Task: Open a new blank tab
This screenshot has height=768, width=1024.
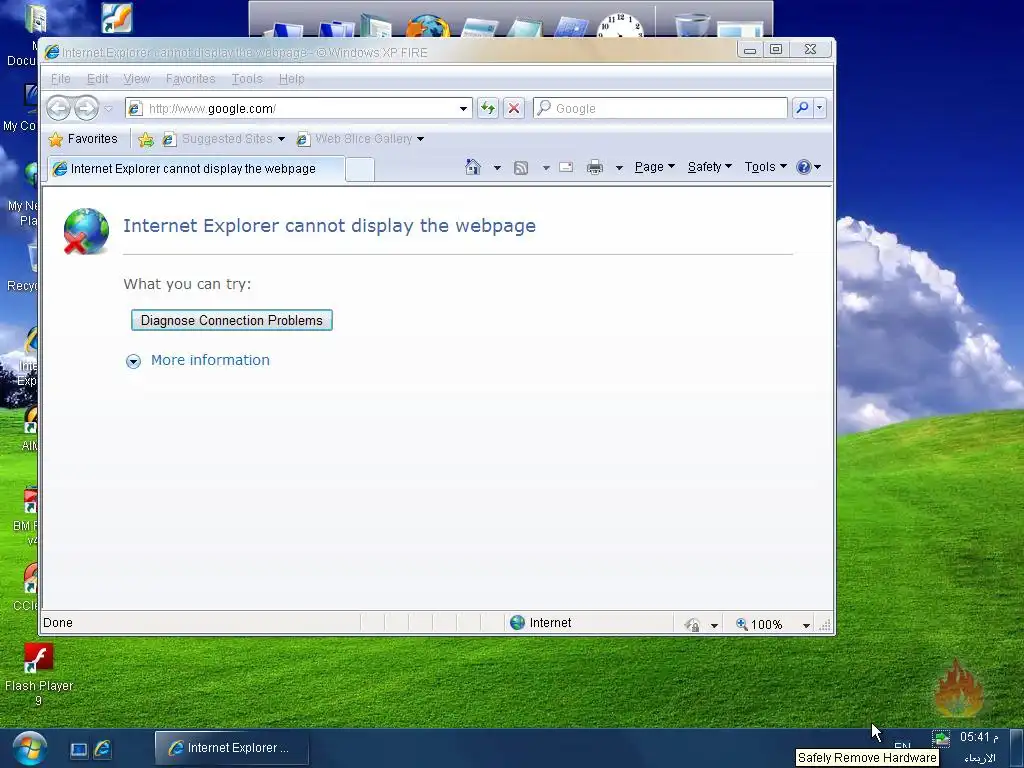Action: (360, 170)
